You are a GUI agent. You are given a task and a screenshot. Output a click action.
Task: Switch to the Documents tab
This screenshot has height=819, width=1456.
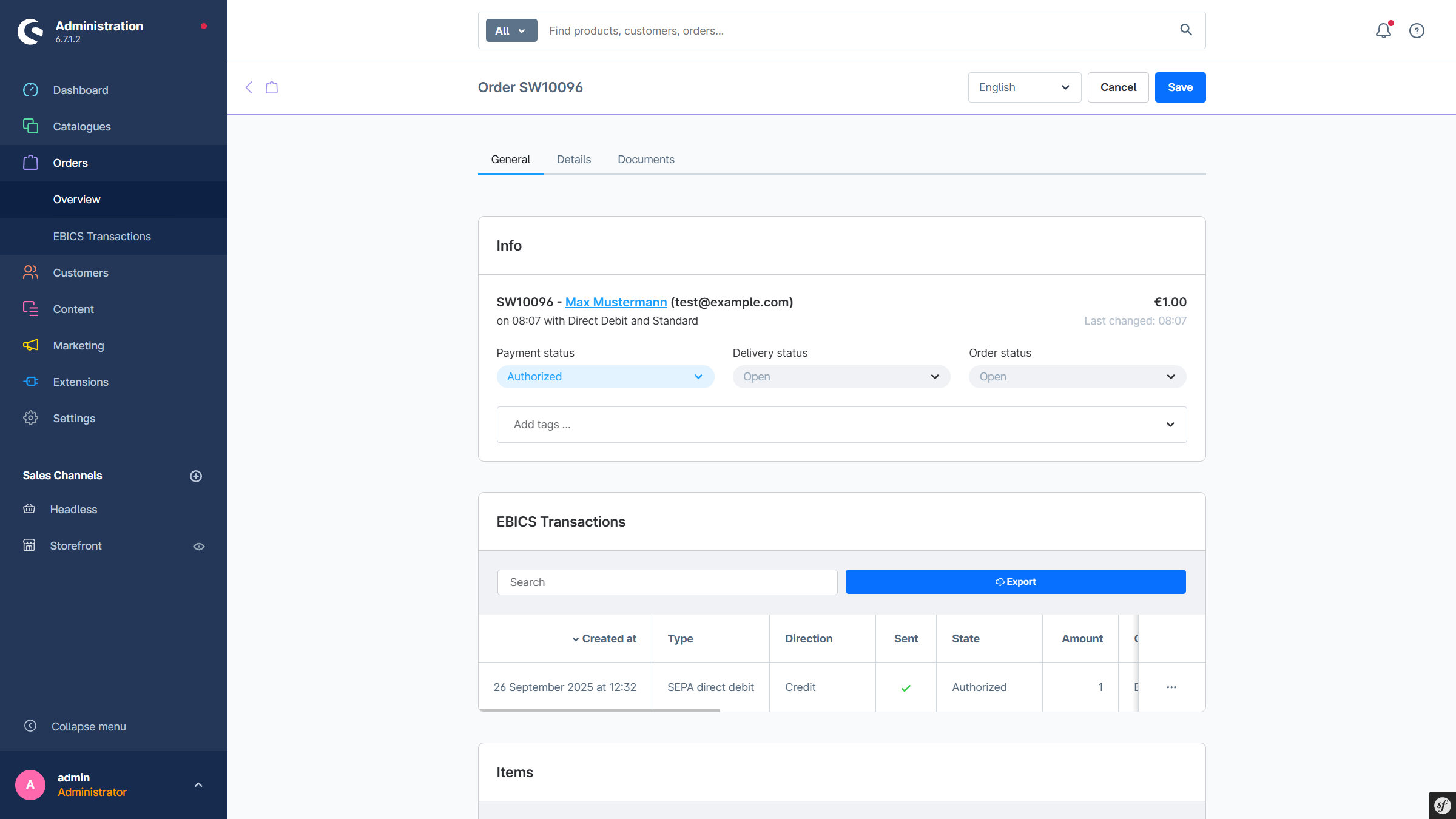click(x=645, y=160)
